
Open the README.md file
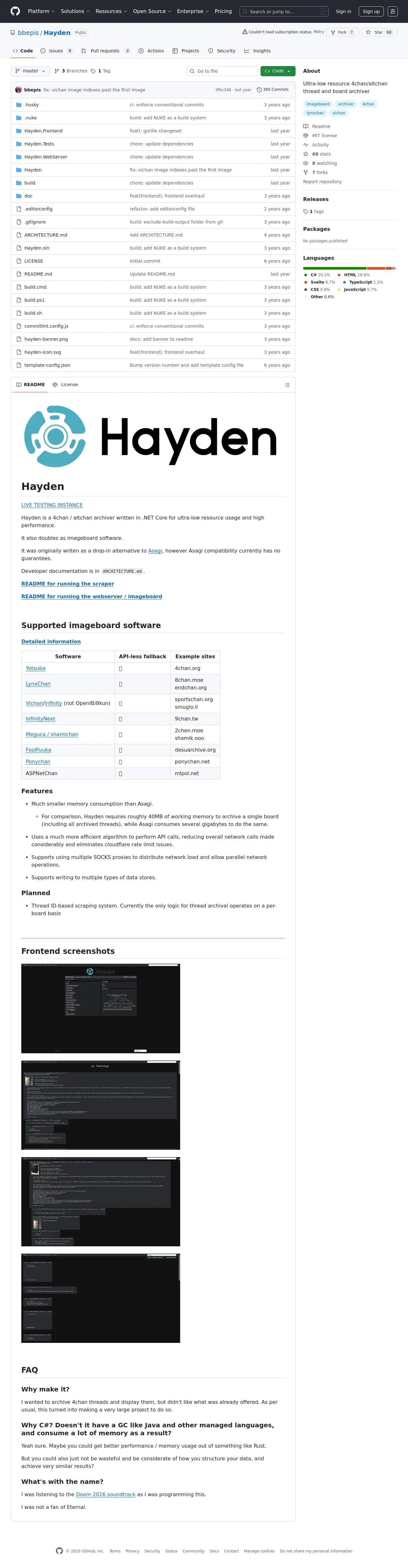[38, 274]
